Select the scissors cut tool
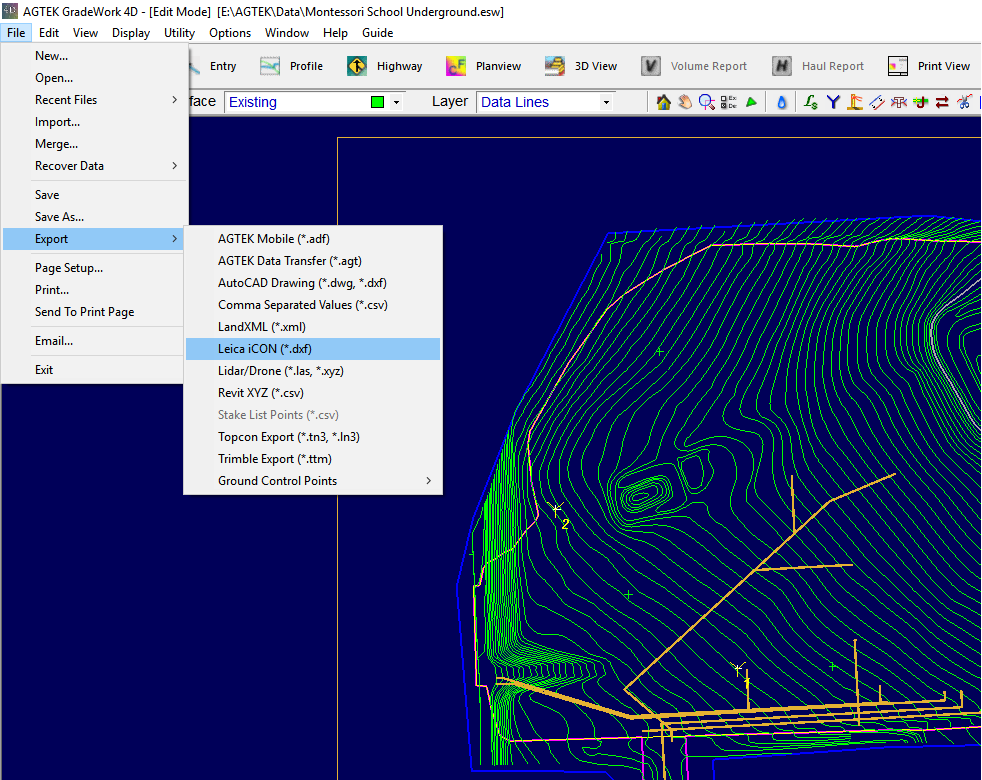This screenshot has height=780, width=982. coord(965,102)
